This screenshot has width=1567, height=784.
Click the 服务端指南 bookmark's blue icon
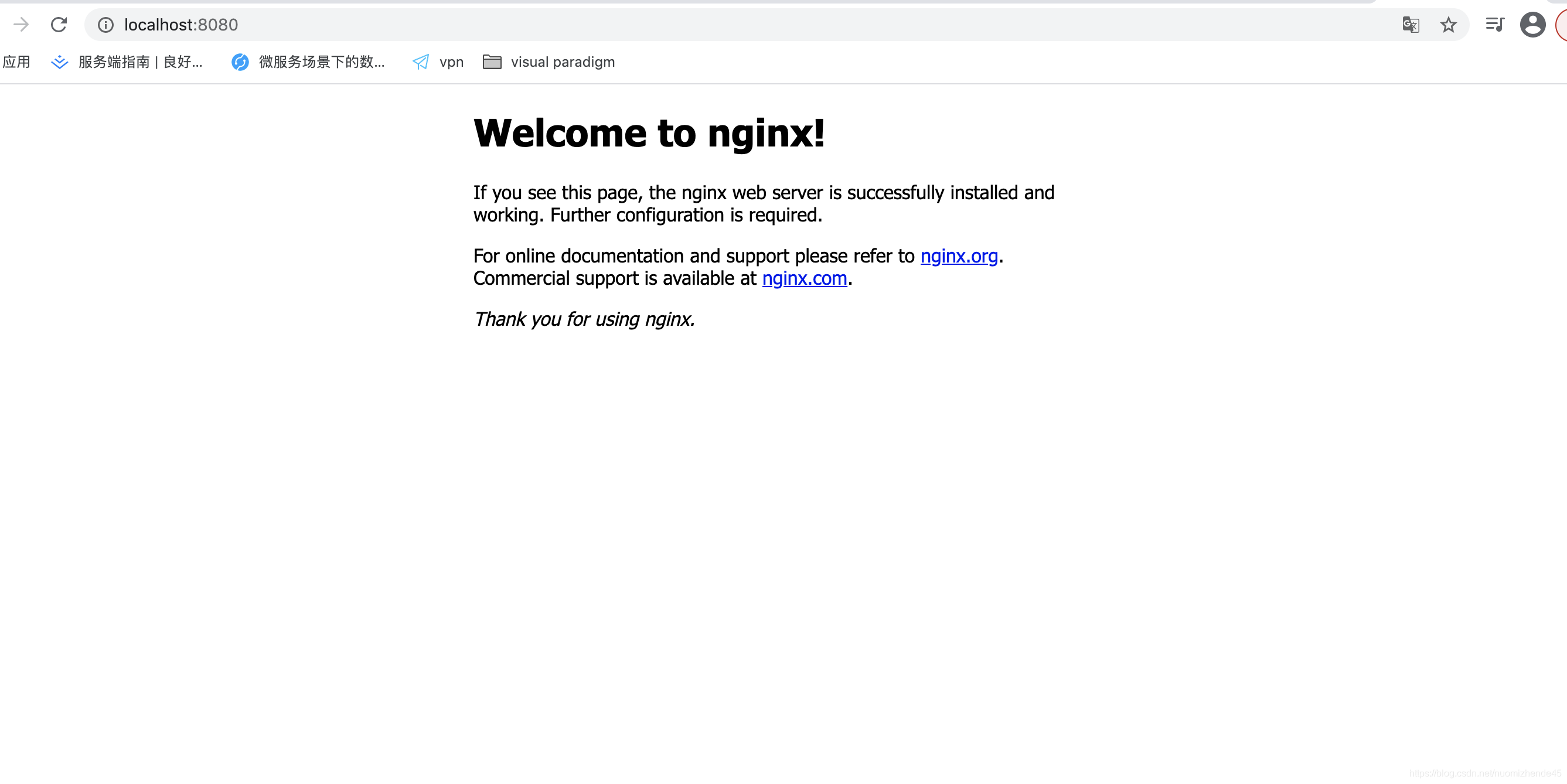click(x=59, y=62)
